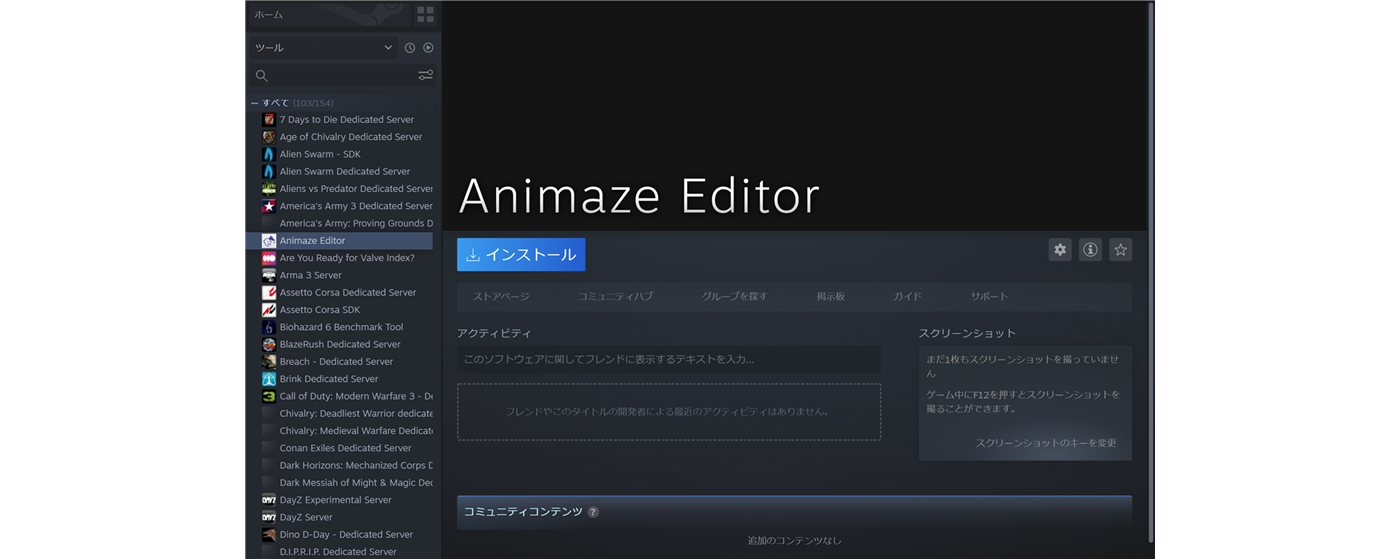The image size is (1400, 559).
Task: Switch library to grid view icon
Action: pos(426,14)
